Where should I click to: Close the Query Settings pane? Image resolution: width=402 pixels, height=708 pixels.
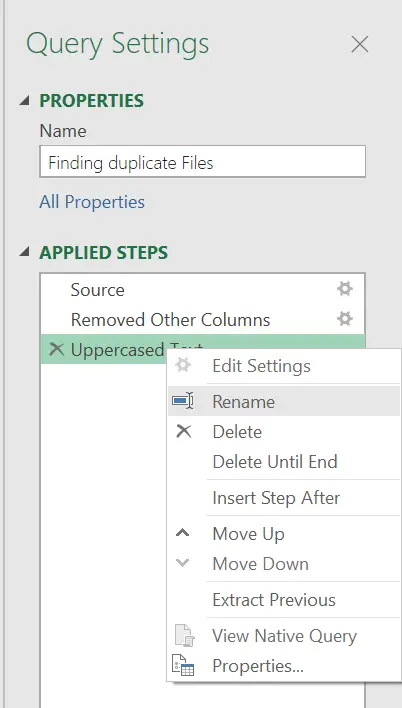(360, 44)
